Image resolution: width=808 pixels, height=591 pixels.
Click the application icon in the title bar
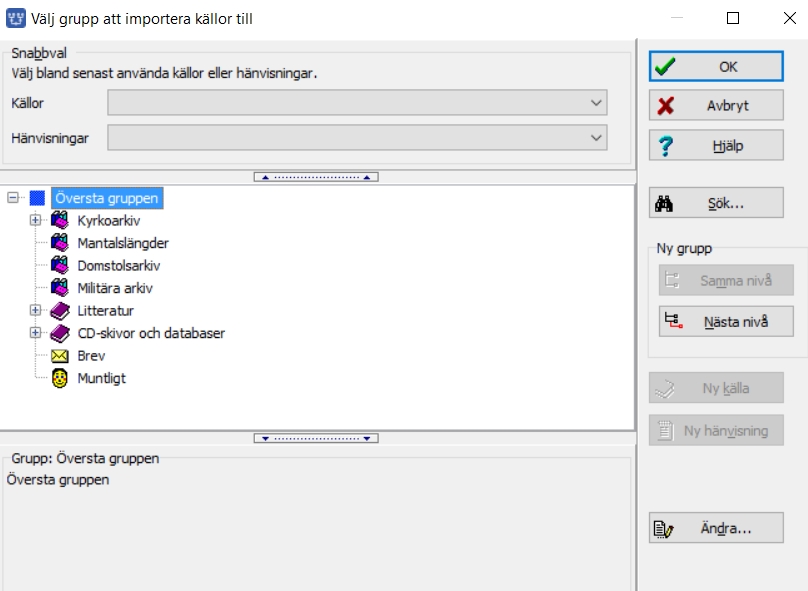[x=15, y=19]
